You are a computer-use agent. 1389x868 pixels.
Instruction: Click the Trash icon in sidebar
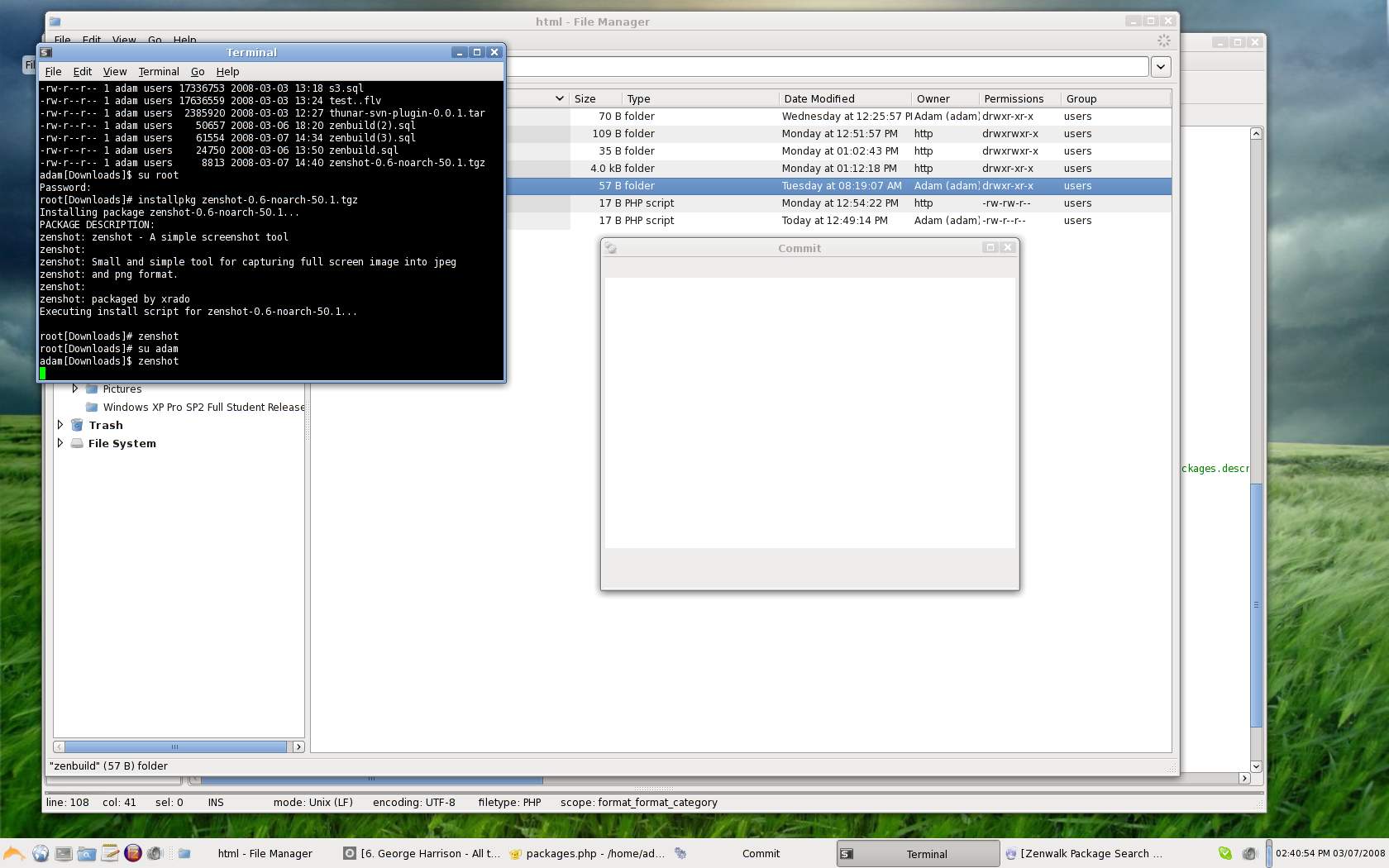click(x=77, y=425)
